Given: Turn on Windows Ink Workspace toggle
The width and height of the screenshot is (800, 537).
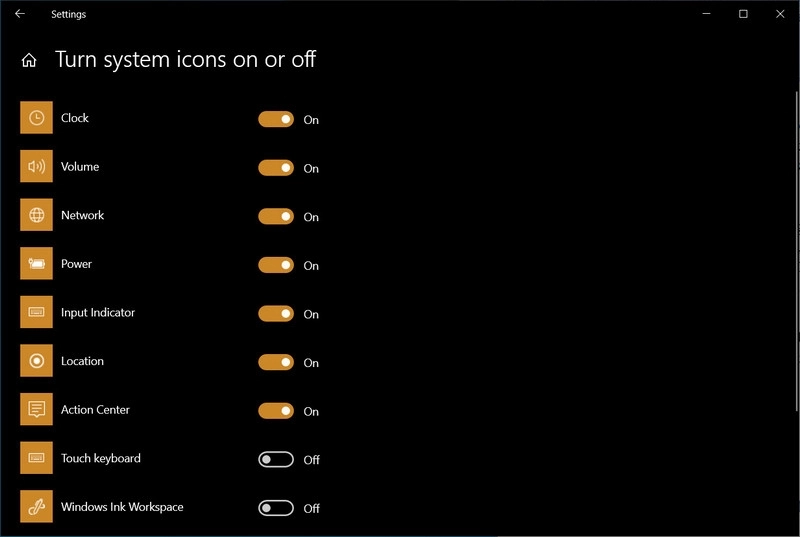Looking at the screenshot, I should click(x=276, y=508).
